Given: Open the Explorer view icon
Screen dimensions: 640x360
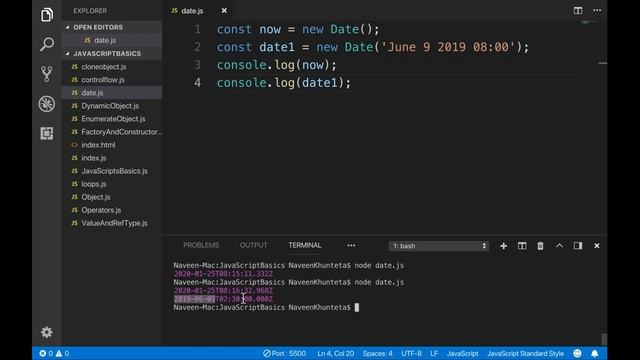Looking at the screenshot, I should tap(47, 15).
